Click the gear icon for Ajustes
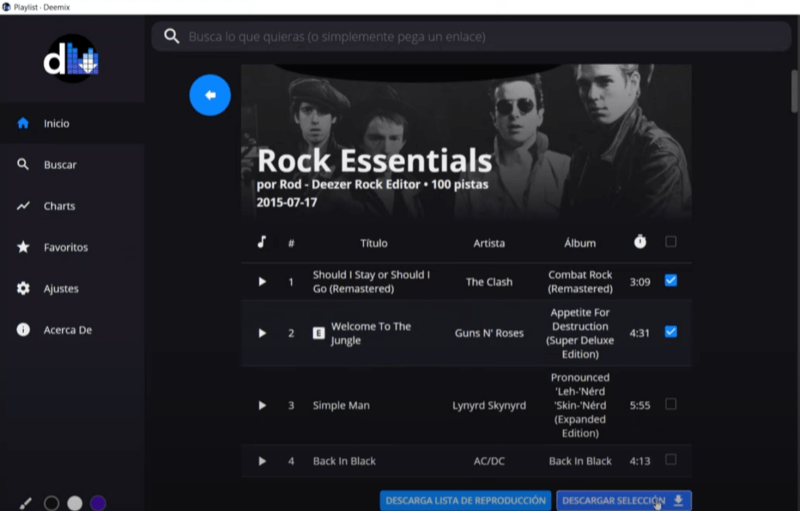This screenshot has width=800, height=511. tap(23, 288)
